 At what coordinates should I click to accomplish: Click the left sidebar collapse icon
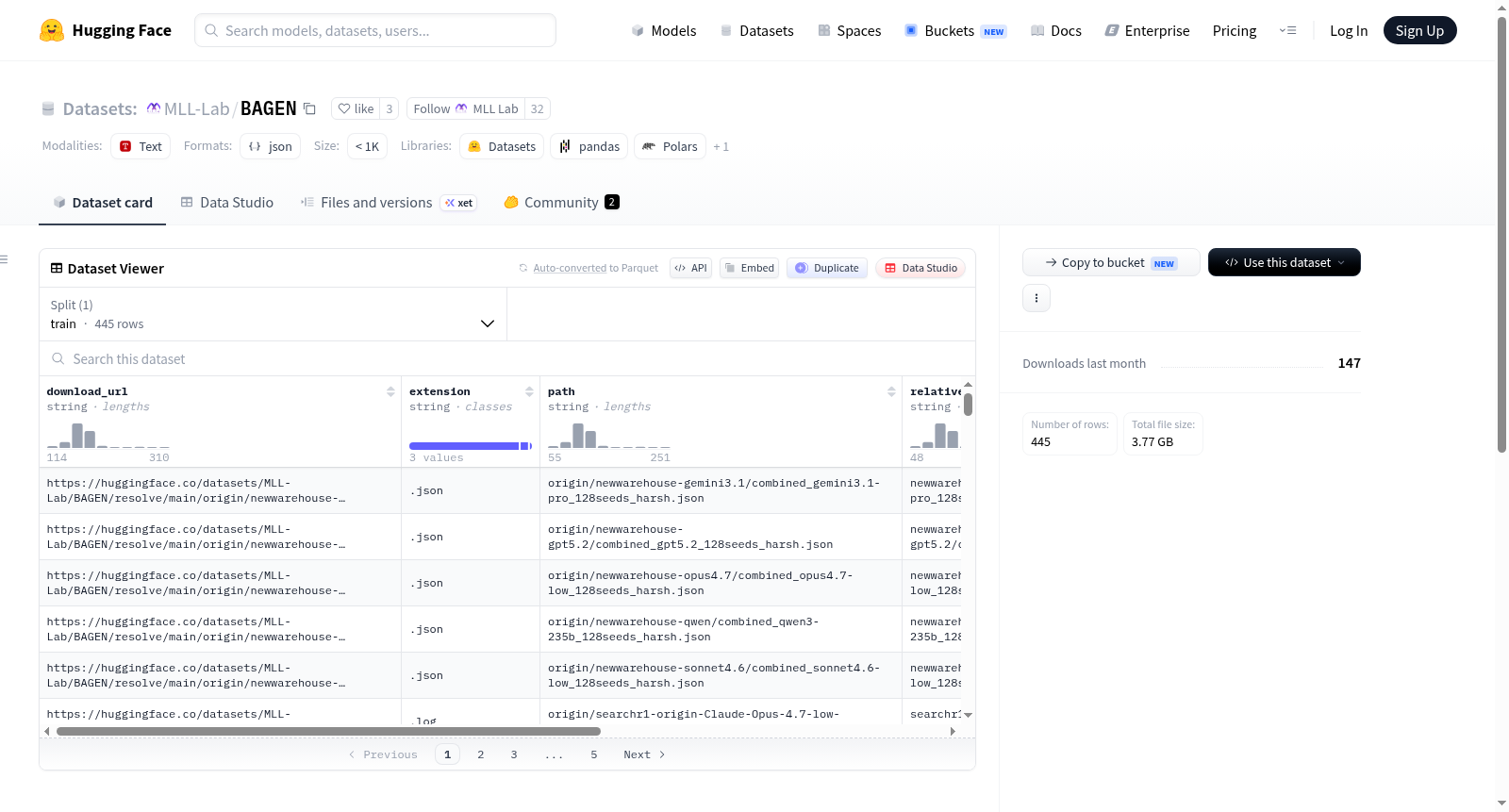click(x=5, y=259)
